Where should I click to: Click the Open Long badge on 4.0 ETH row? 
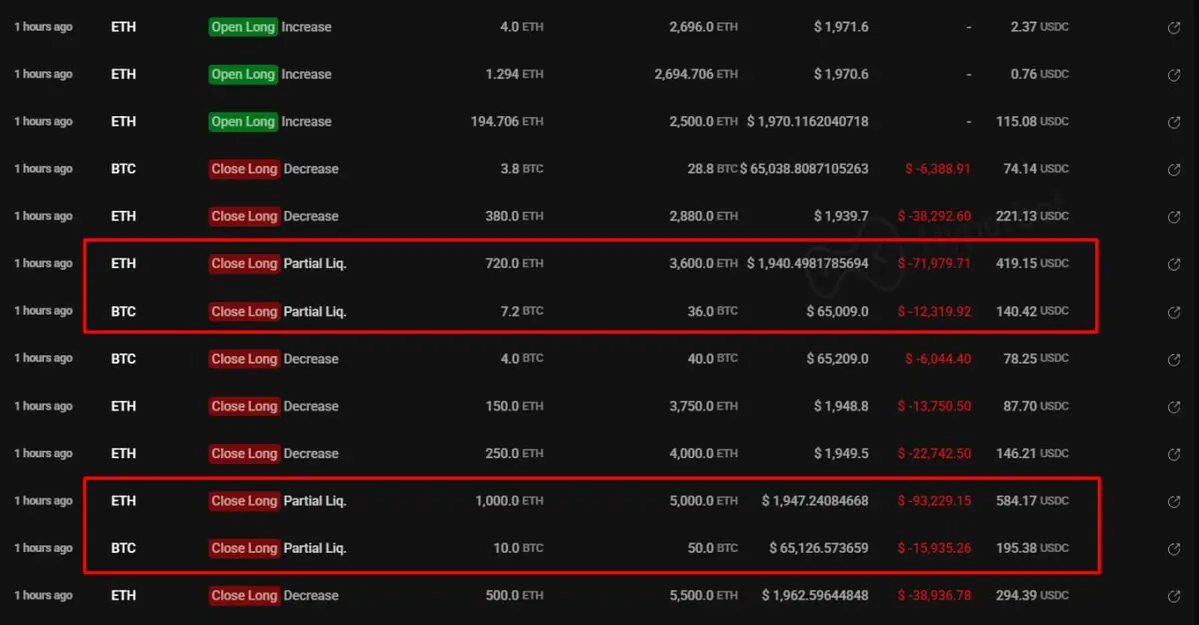click(x=243, y=27)
